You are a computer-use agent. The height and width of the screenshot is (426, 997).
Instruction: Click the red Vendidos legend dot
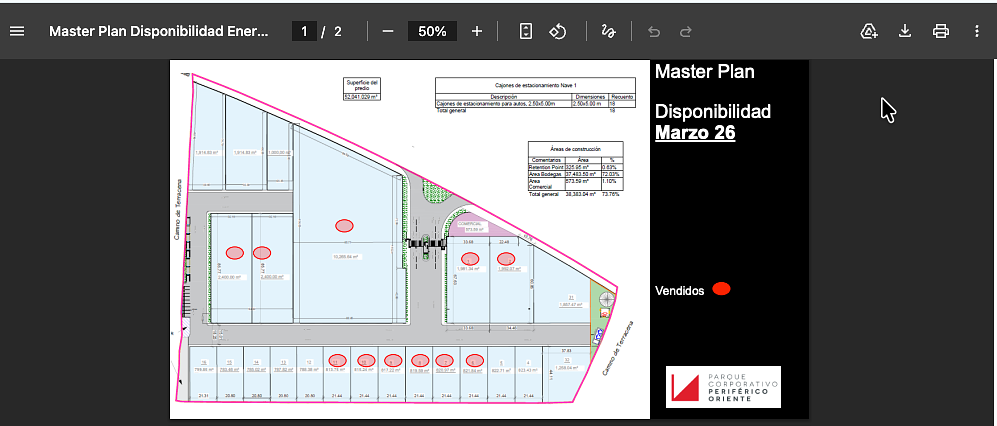[721, 290]
